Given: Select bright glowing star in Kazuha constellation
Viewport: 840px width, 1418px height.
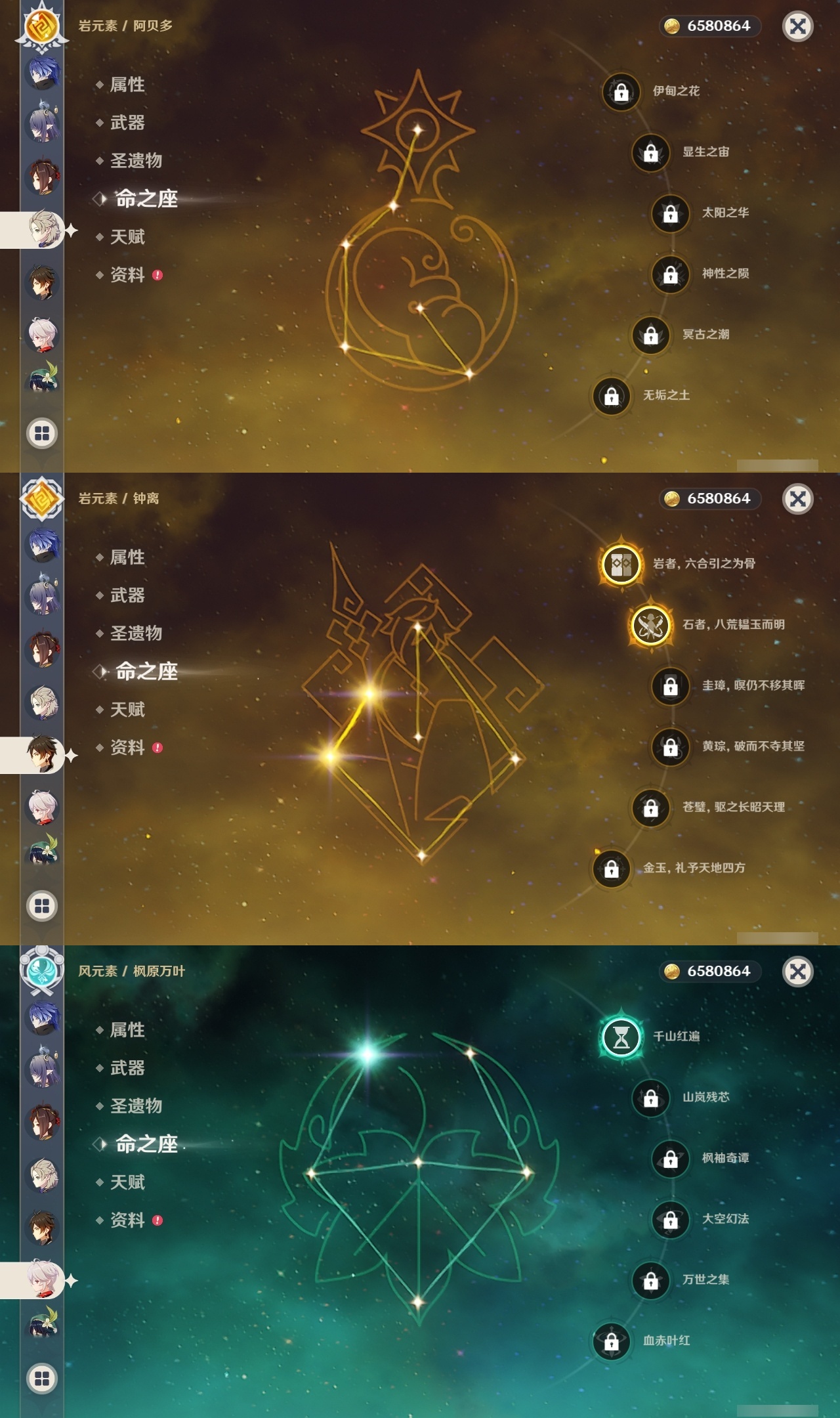Looking at the screenshot, I should (367, 1054).
